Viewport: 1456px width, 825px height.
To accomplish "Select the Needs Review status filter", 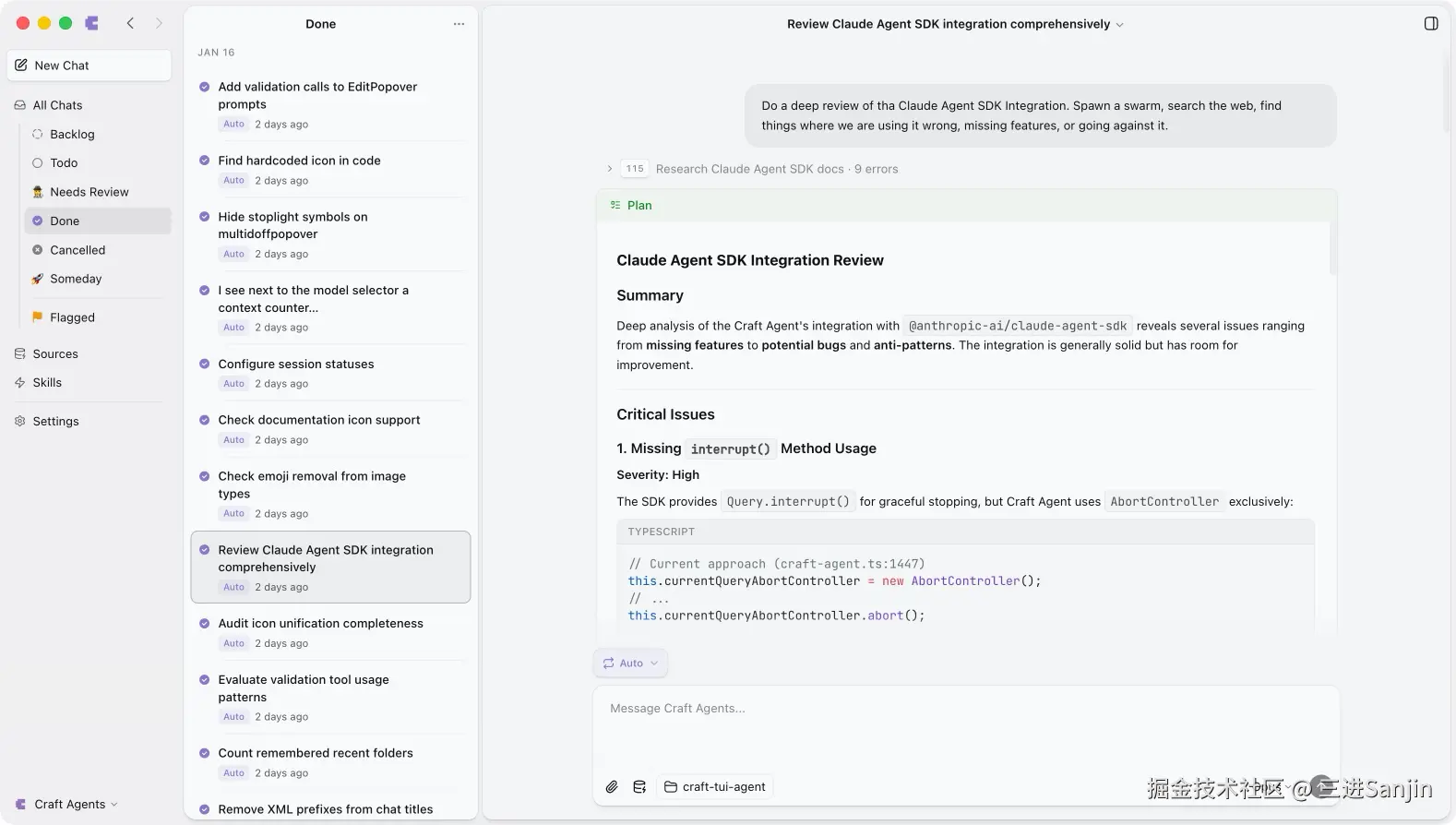I will pyautogui.click(x=89, y=192).
